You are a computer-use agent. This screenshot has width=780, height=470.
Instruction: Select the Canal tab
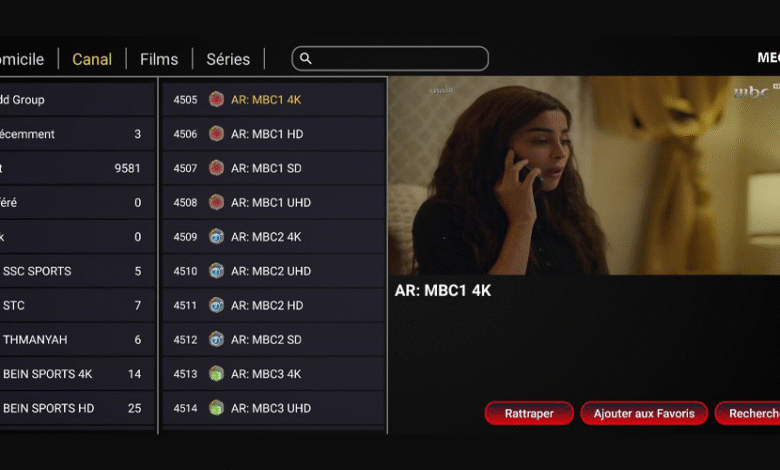[x=92, y=59]
